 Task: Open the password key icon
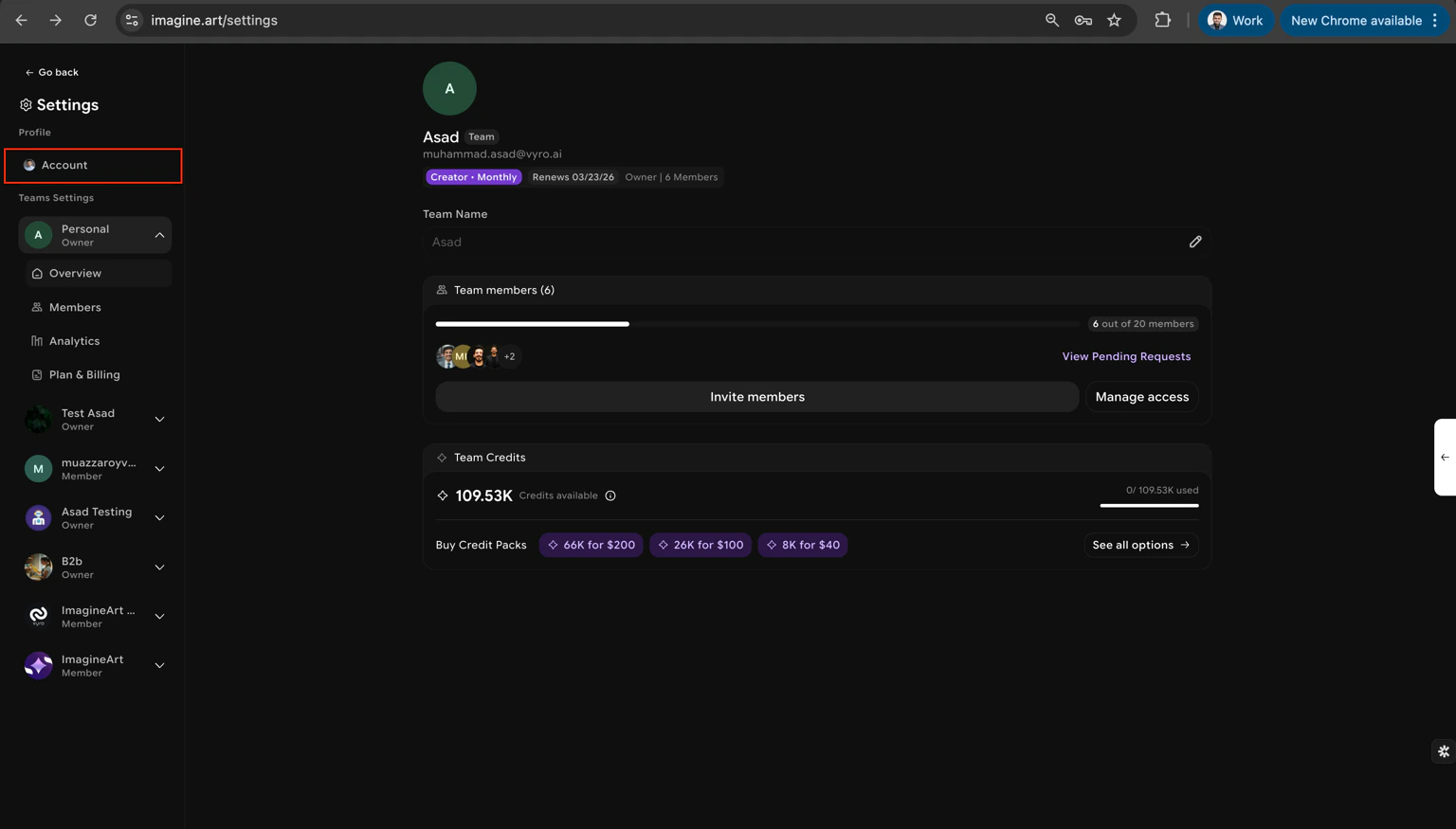[x=1083, y=20]
